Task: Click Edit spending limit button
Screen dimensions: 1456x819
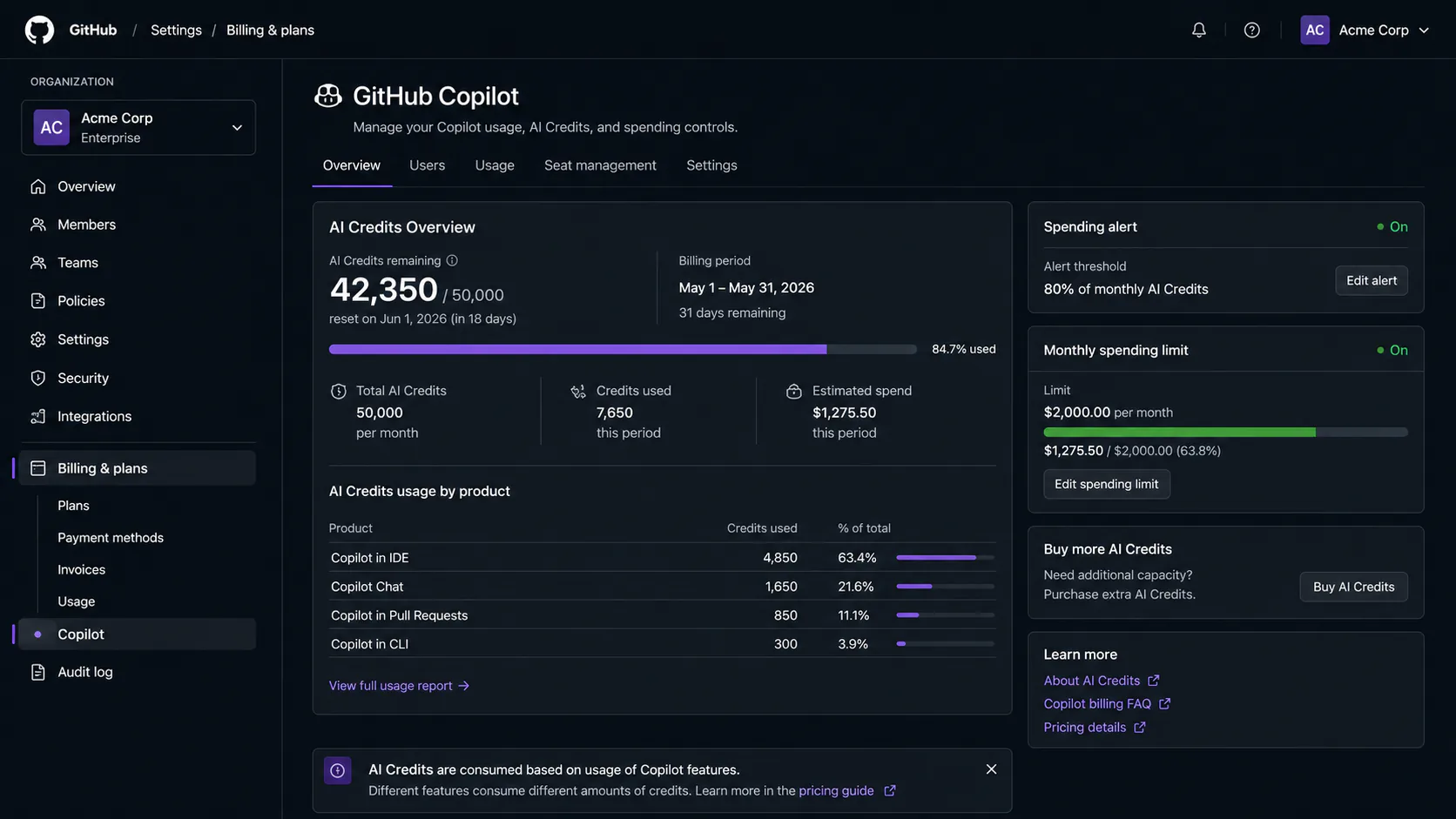Action: point(1107,484)
